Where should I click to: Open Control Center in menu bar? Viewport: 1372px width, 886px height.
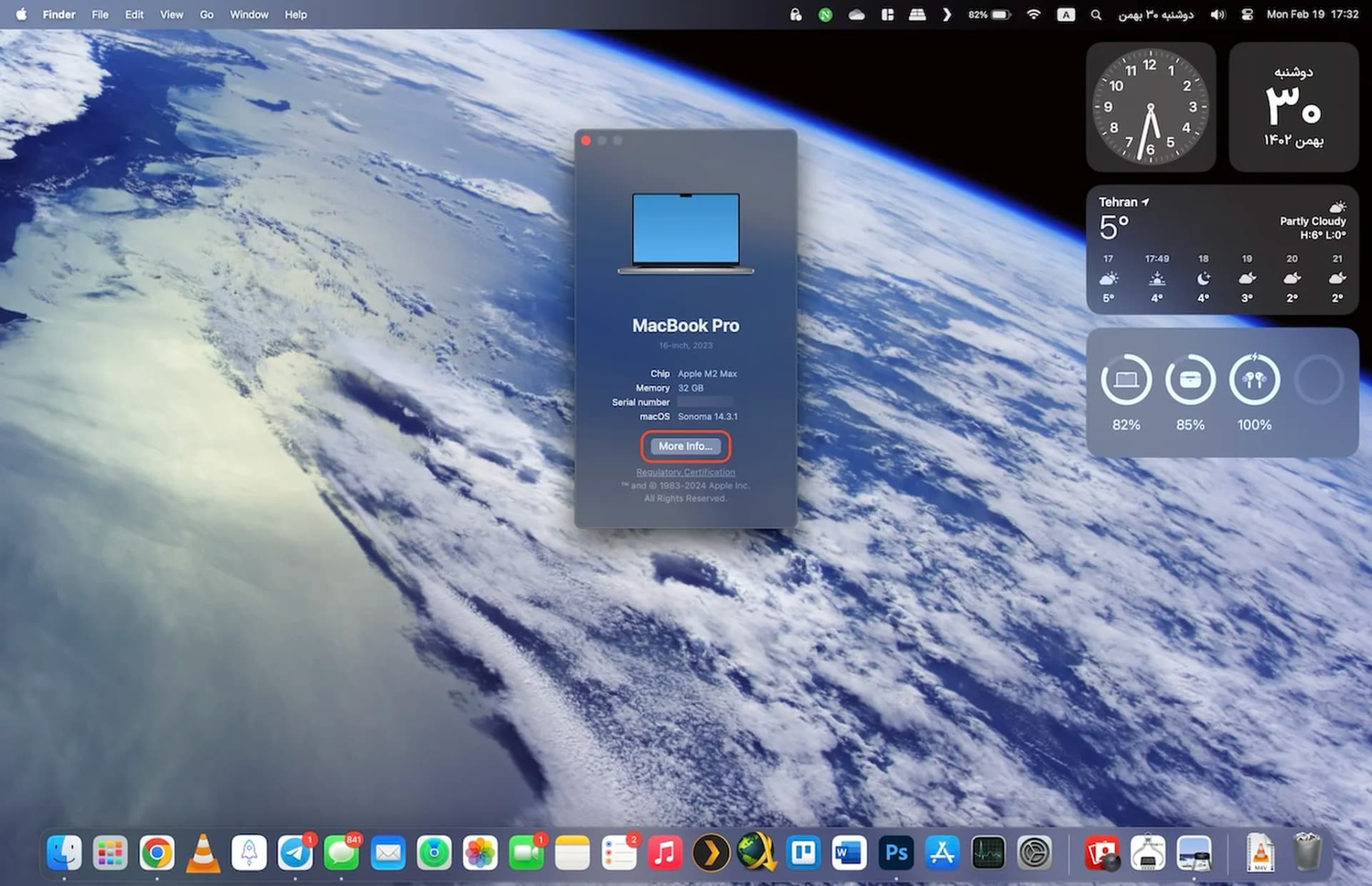(1246, 14)
